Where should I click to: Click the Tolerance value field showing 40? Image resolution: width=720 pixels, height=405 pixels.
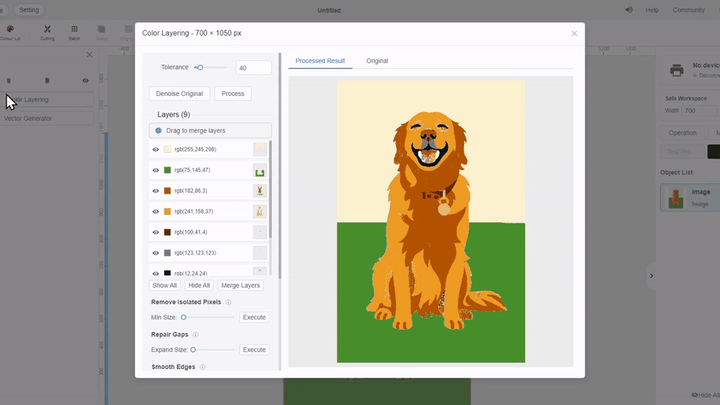253,68
